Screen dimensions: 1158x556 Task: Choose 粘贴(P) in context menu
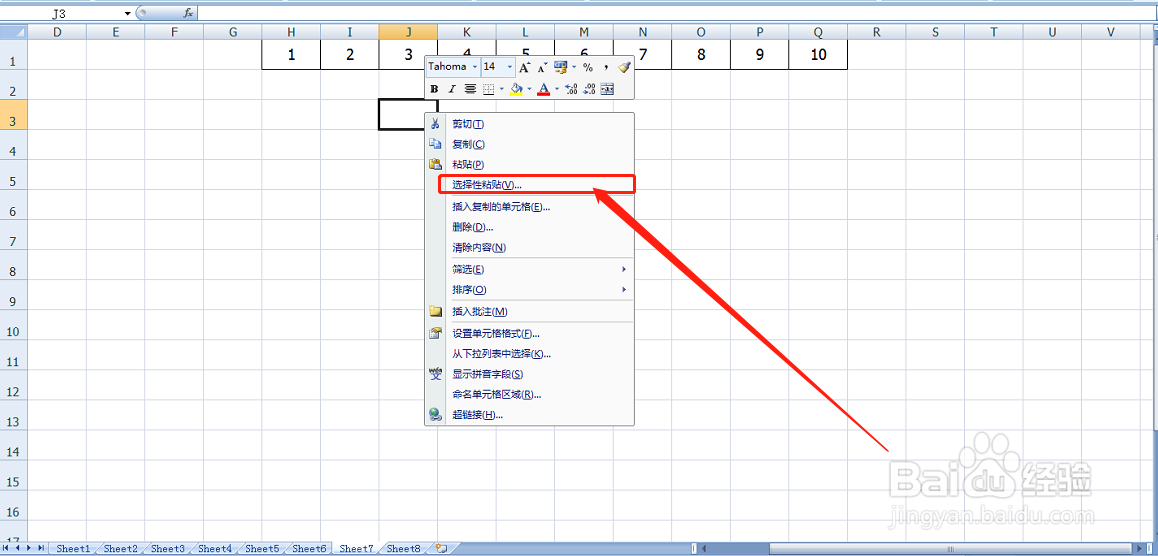point(529,164)
